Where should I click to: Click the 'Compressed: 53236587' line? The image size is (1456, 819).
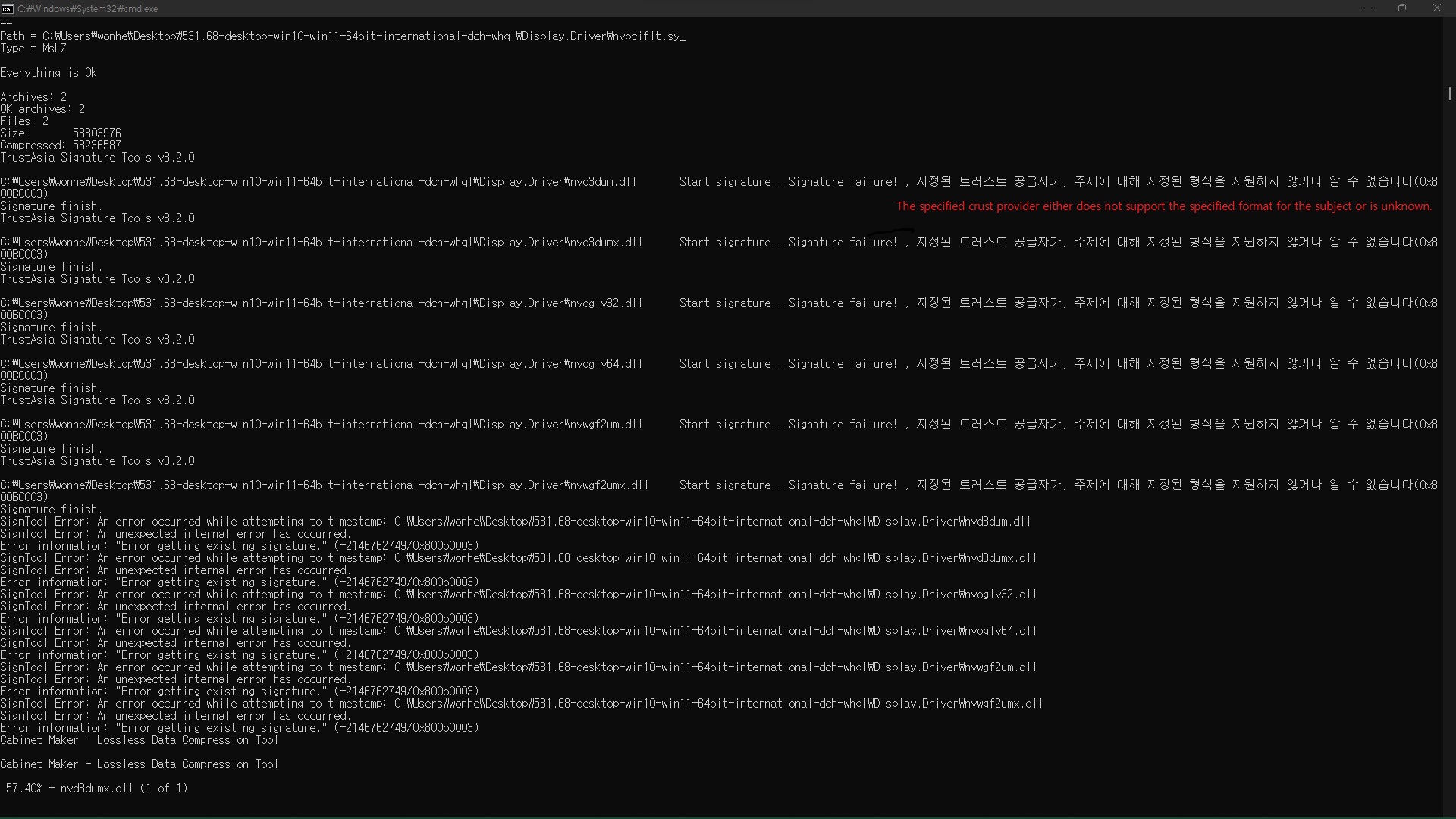pos(62,145)
